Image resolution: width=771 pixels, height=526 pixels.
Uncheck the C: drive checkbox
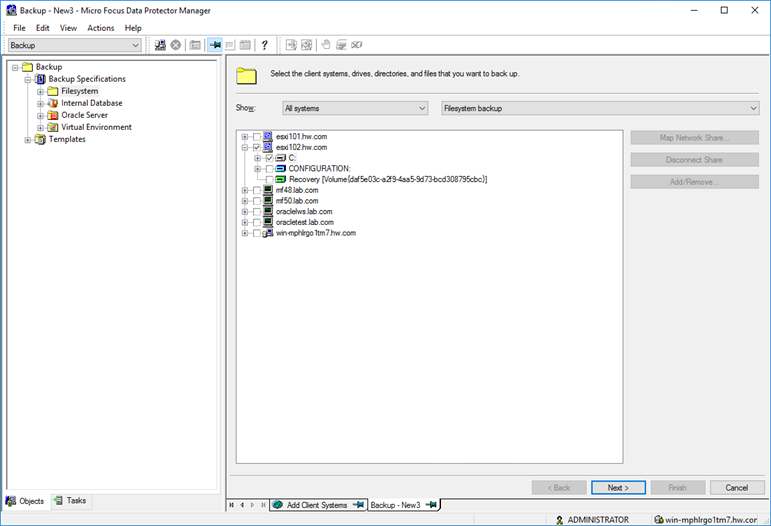click(269, 158)
